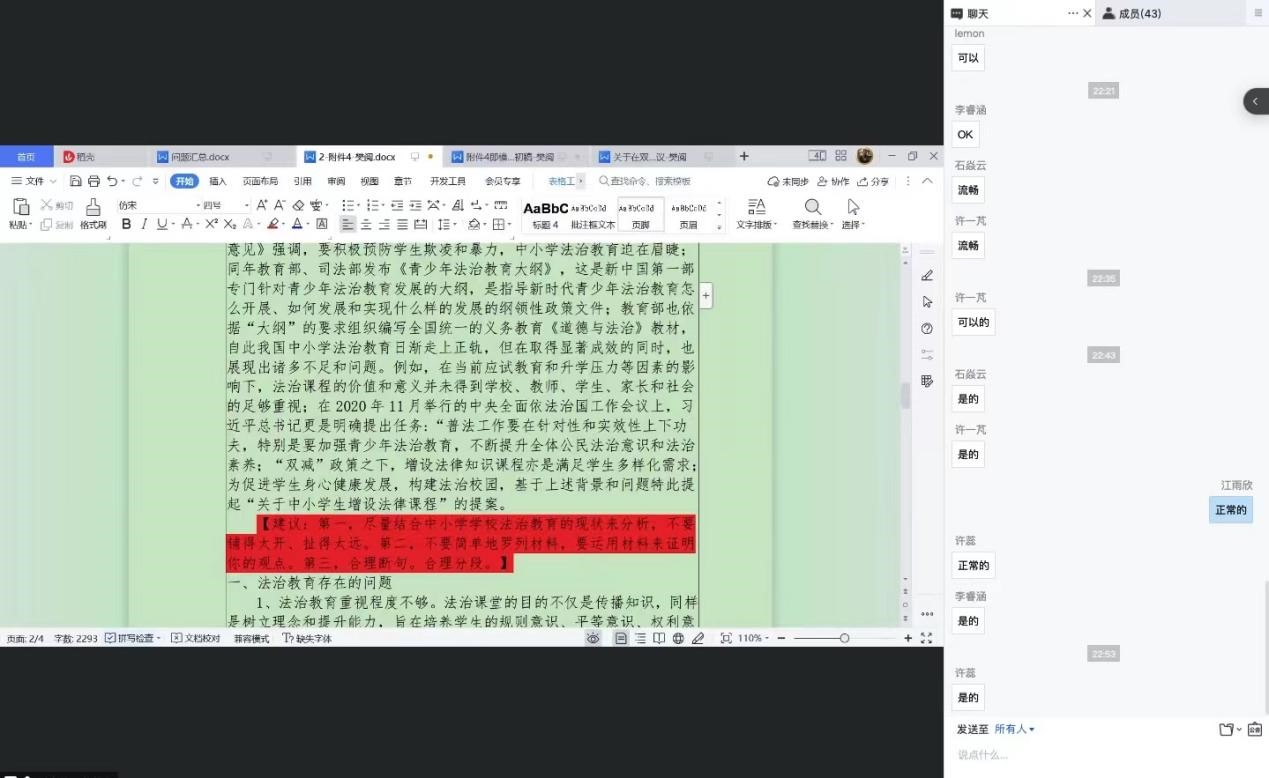Collapse the ribbon with the chevron arrow
This screenshot has height=778, width=1269.
[x=927, y=181]
